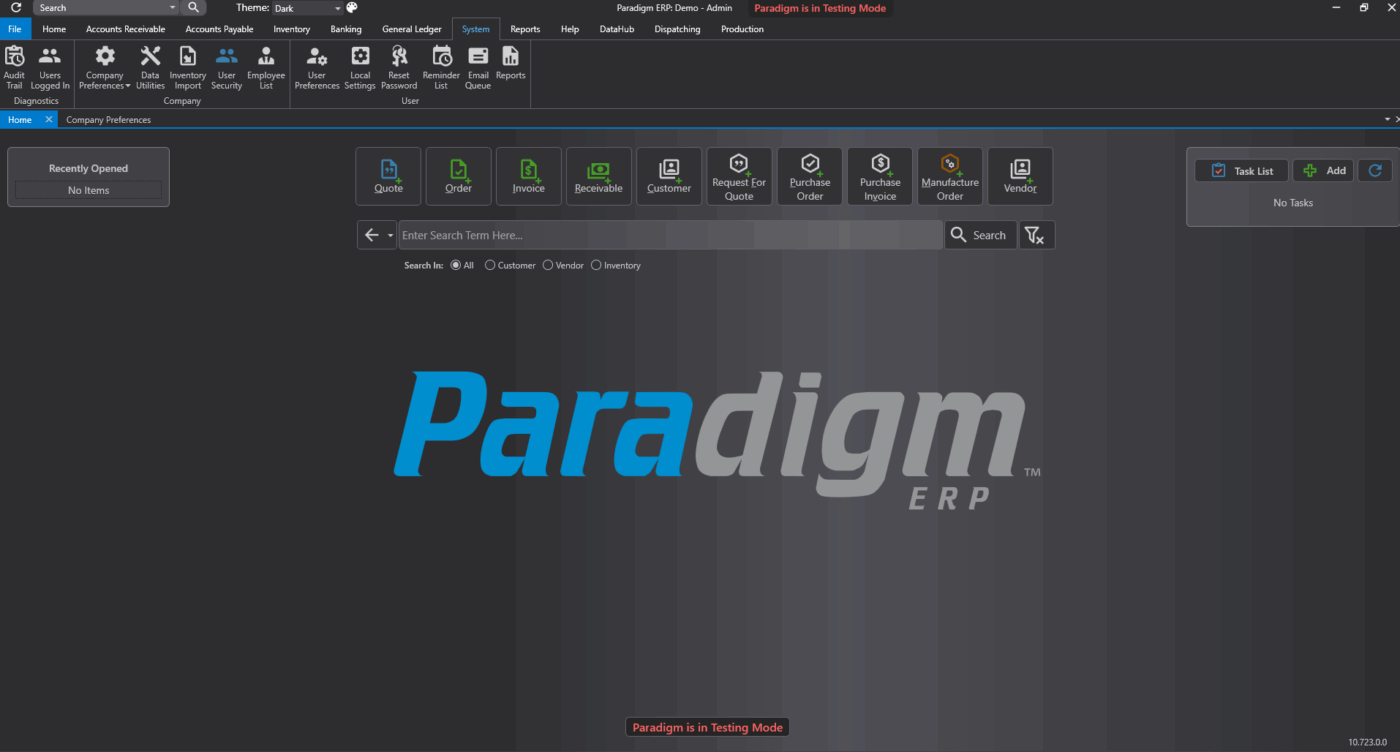Go back with the search arrow button
The image size is (1400, 752).
click(x=371, y=235)
